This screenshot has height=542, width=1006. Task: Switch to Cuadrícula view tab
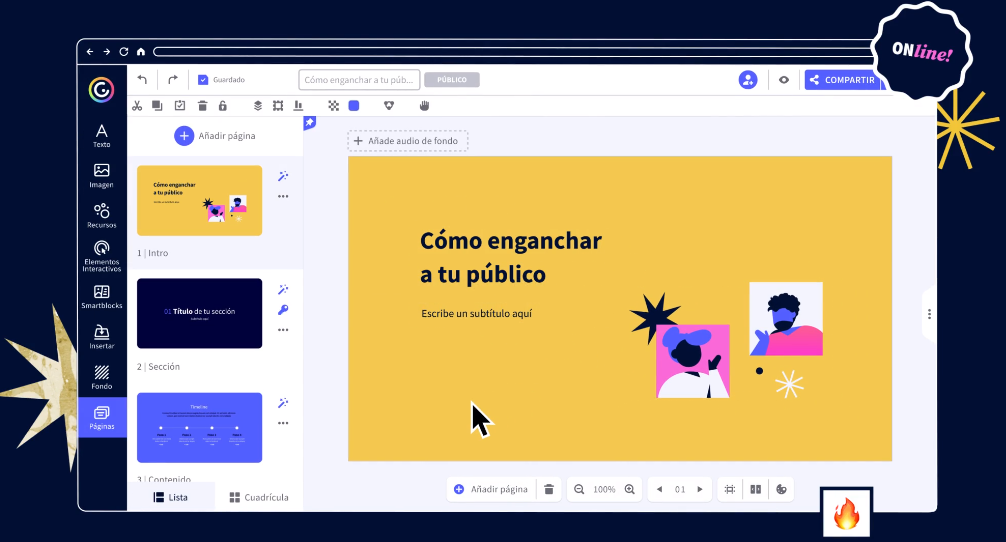(x=259, y=497)
